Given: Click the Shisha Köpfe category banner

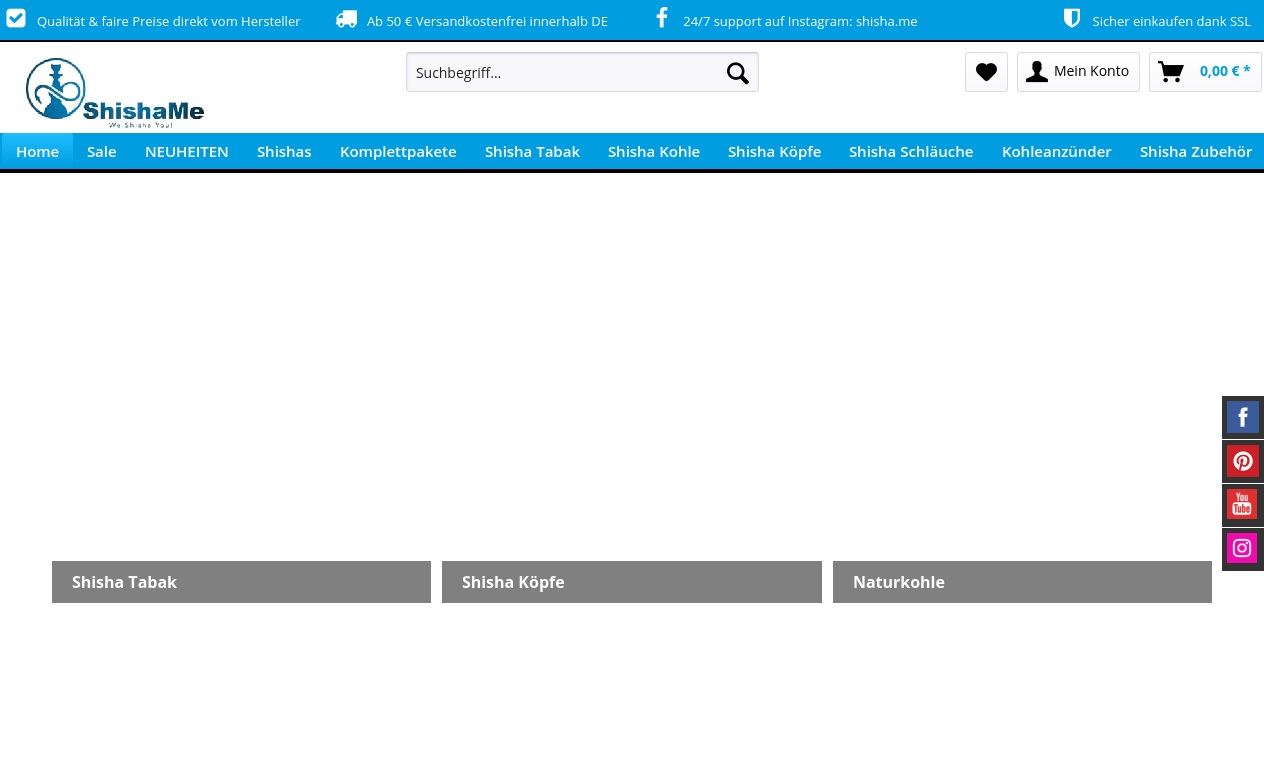Looking at the screenshot, I should (x=631, y=582).
